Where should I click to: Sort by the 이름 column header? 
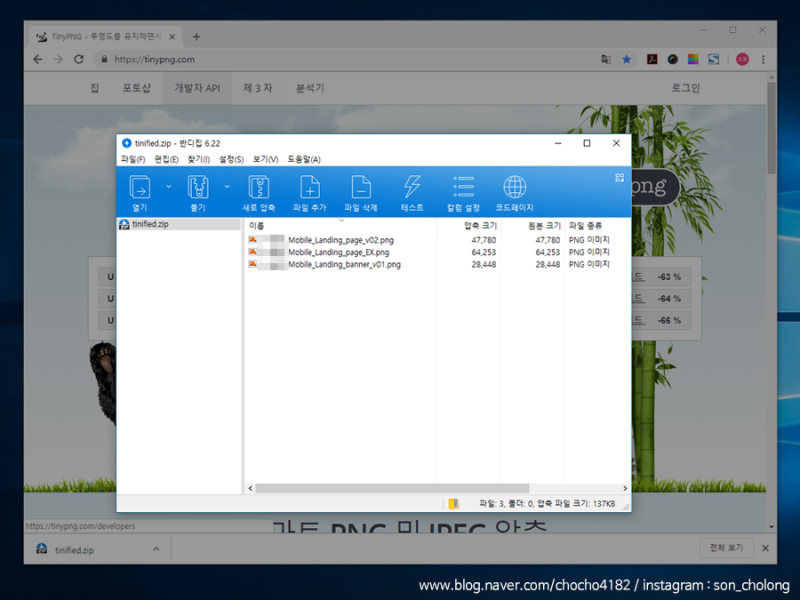point(257,226)
